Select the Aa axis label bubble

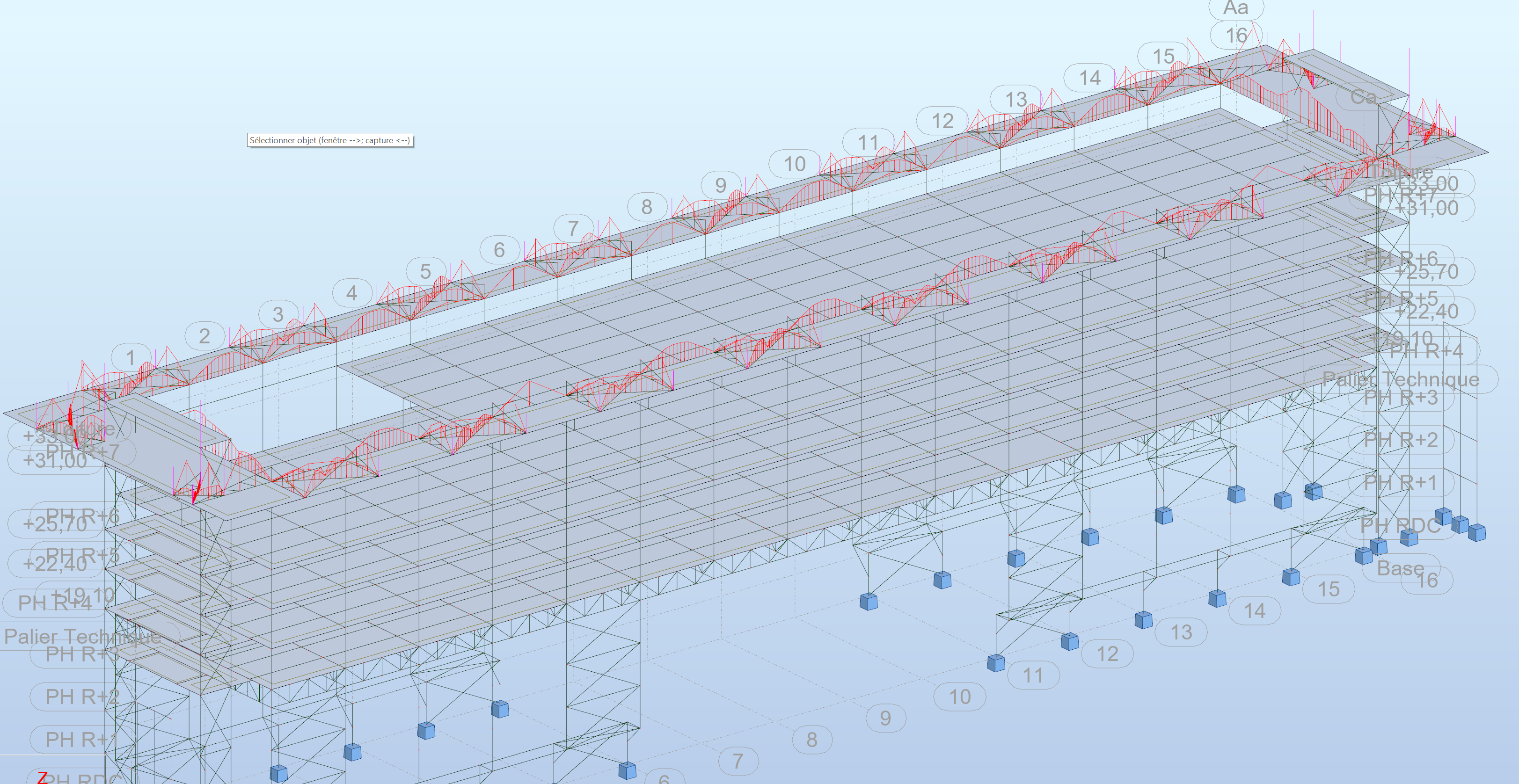pos(1236,8)
